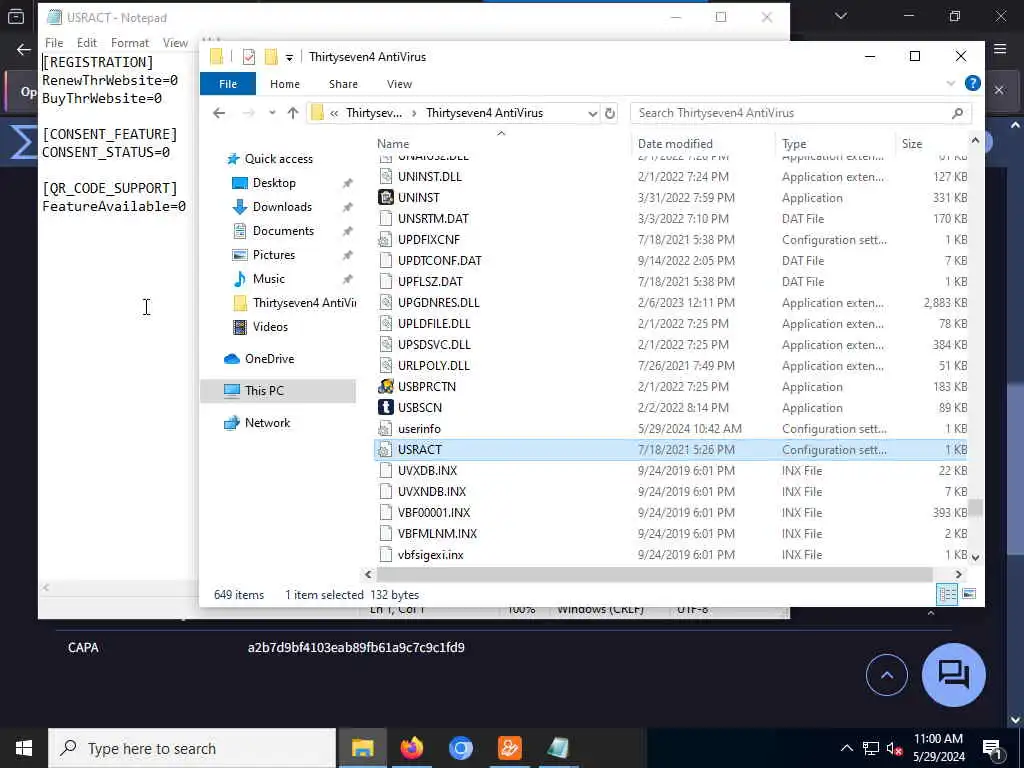Switch to Details view layout icon
Viewport: 1024px width, 768px height.
[947, 594]
